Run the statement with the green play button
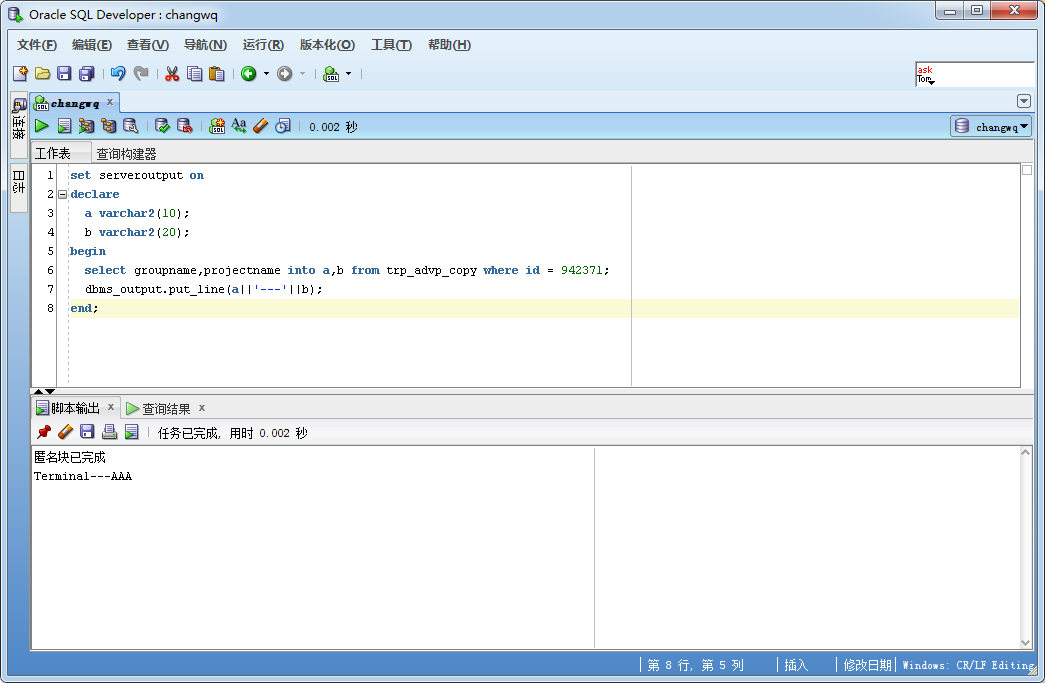1045x683 pixels. 41,126
